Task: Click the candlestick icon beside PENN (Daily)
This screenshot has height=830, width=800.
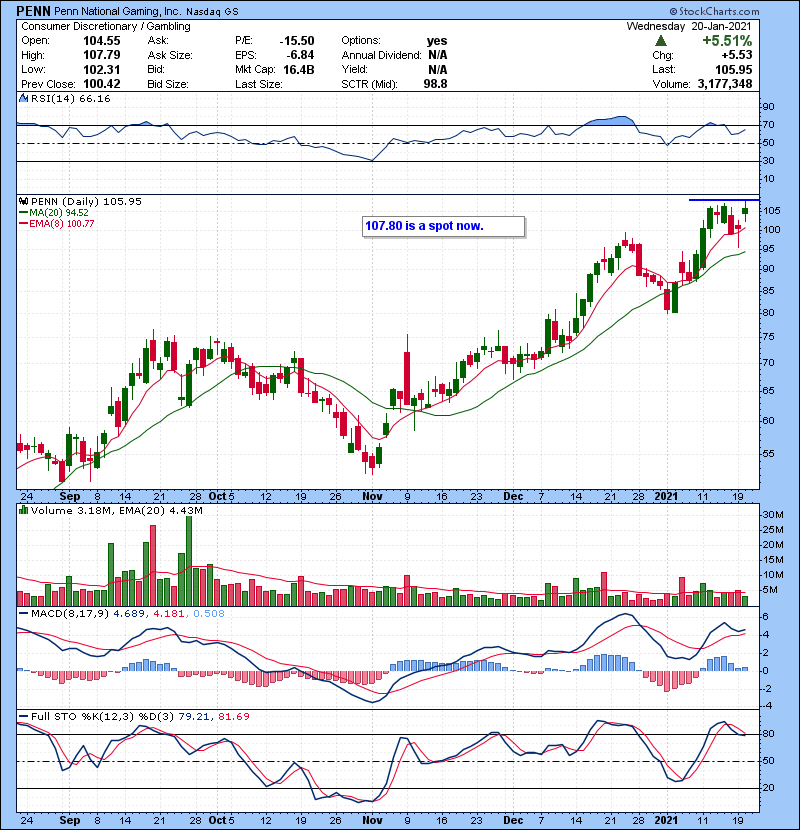Action: click(x=24, y=201)
